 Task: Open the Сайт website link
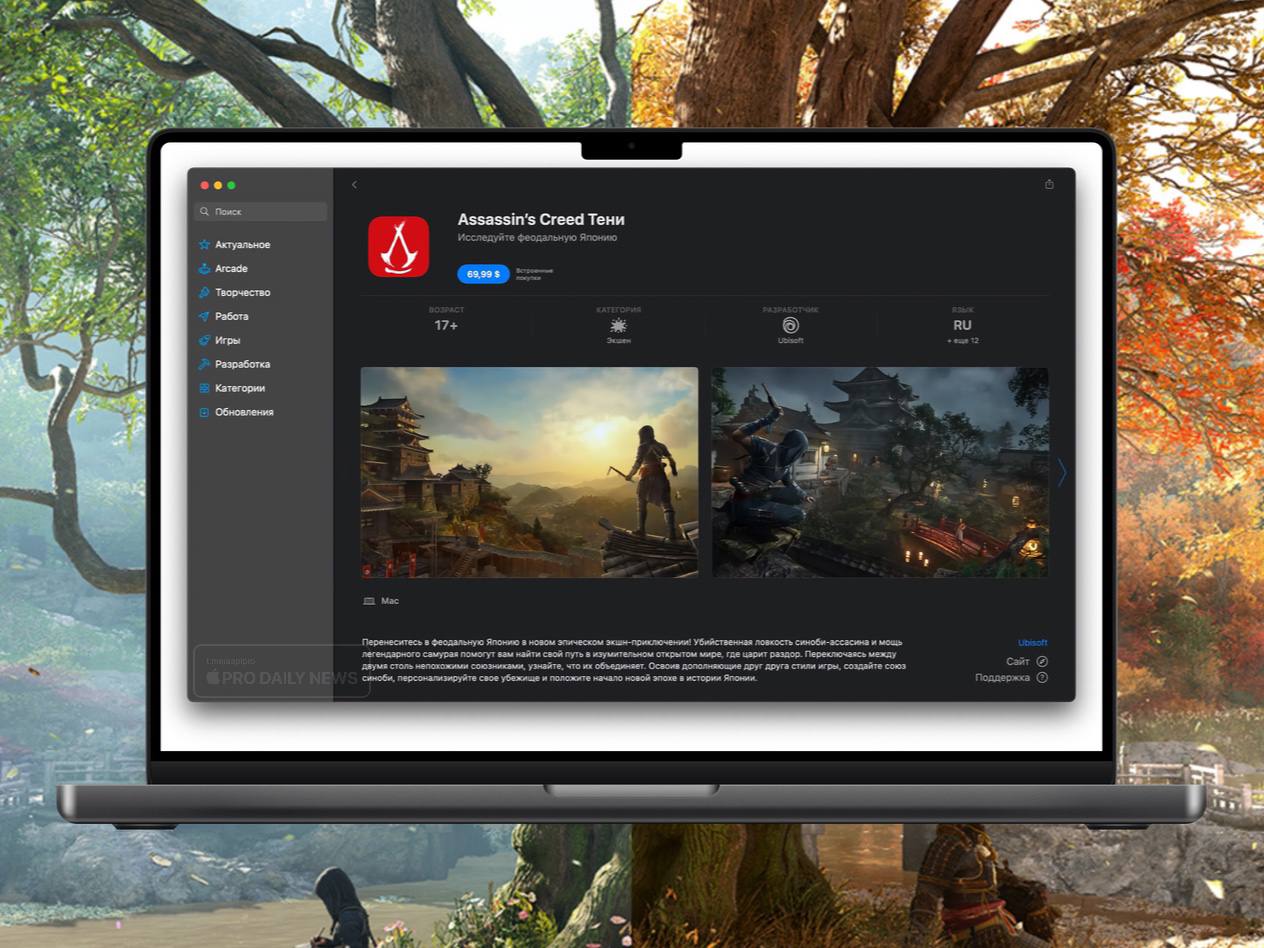[1018, 662]
